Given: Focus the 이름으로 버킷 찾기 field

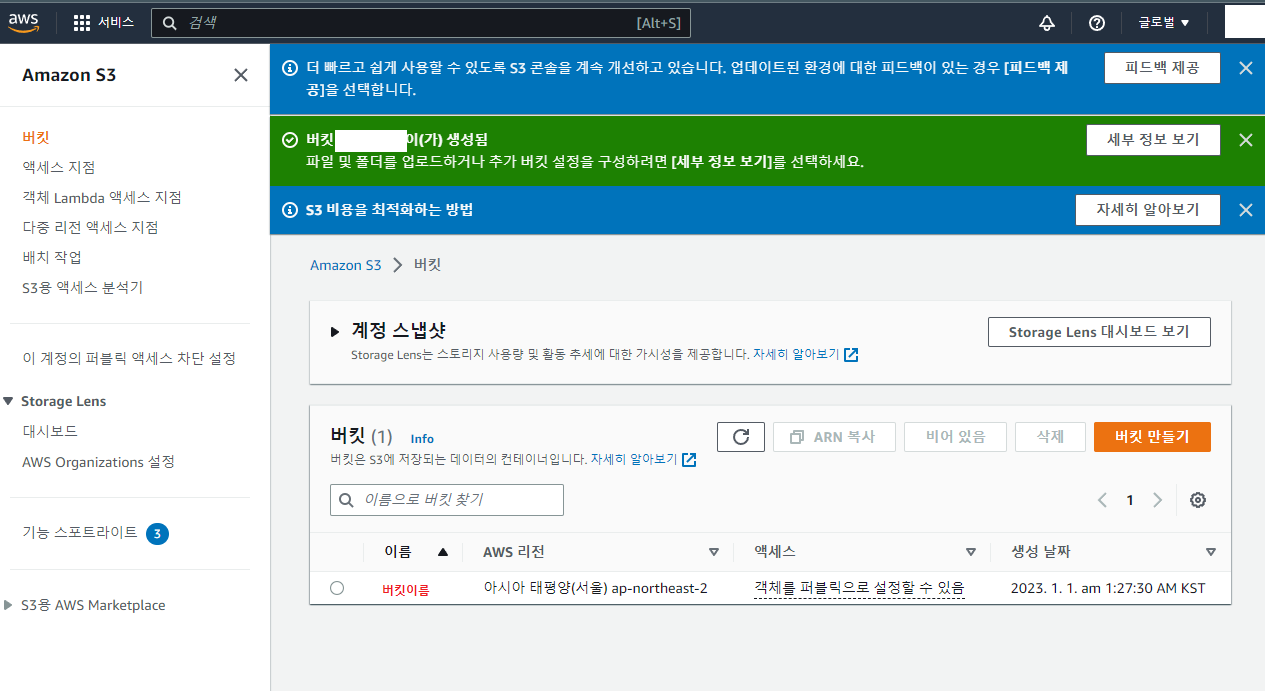Looking at the screenshot, I should (x=447, y=500).
